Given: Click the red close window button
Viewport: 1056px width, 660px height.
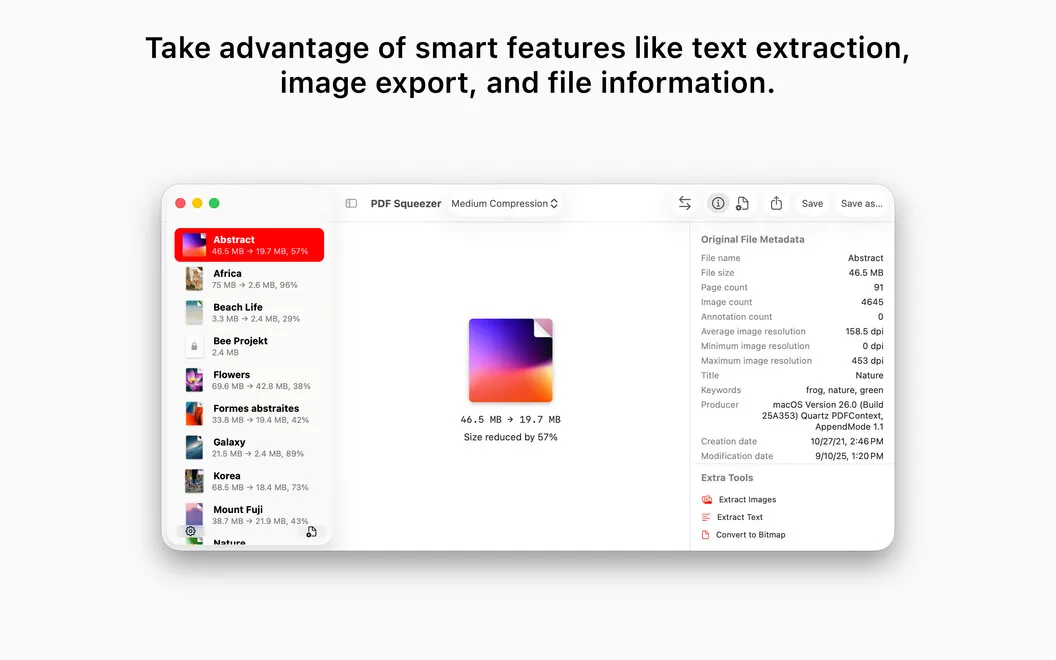Looking at the screenshot, I should 180,203.
